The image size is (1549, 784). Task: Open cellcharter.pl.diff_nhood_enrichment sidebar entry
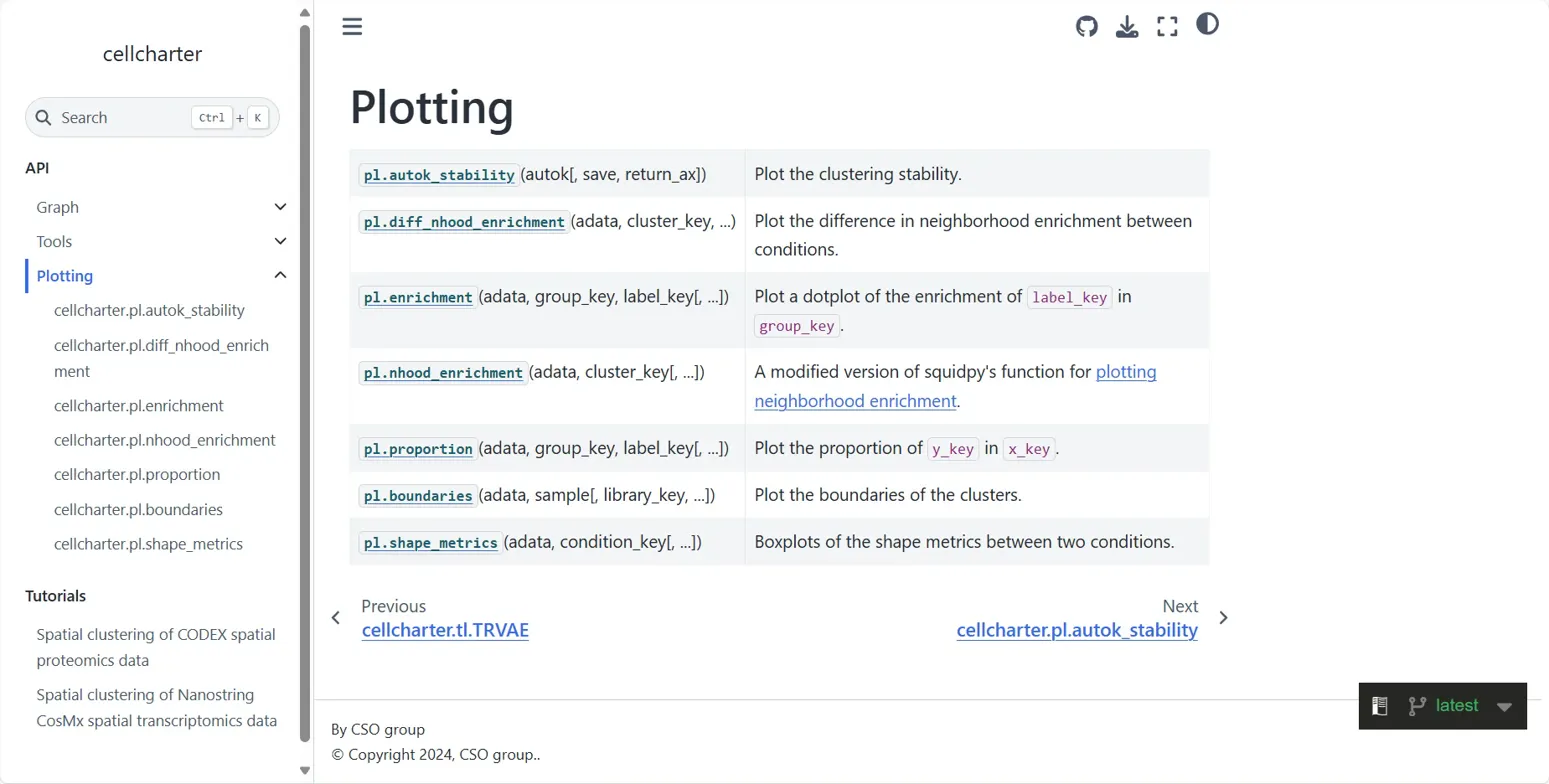coord(161,358)
